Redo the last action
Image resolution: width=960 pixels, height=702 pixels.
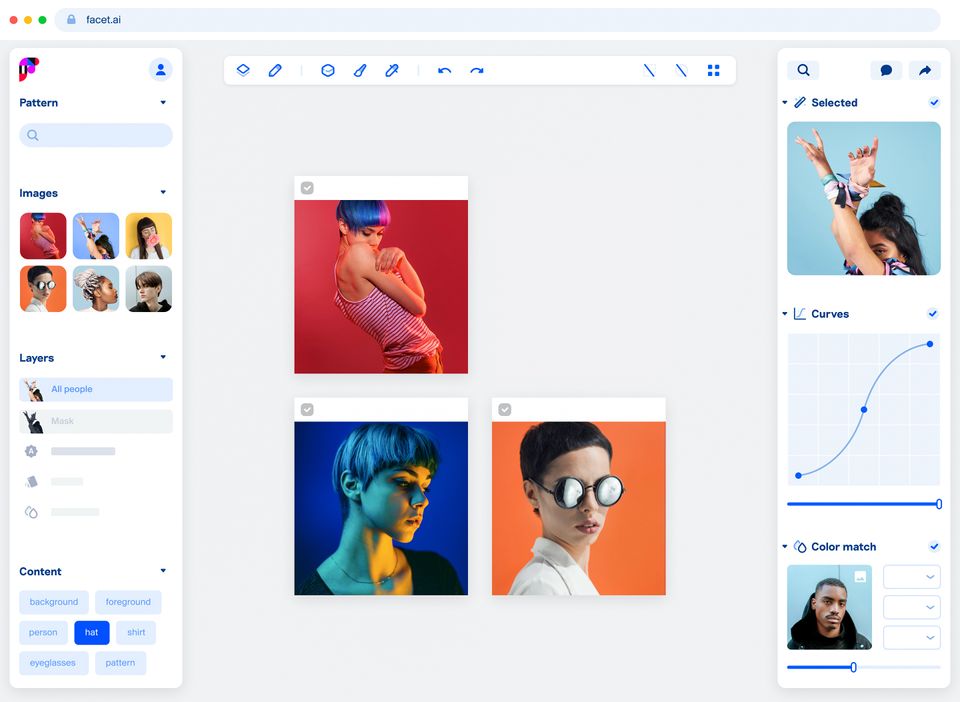pos(477,70)
